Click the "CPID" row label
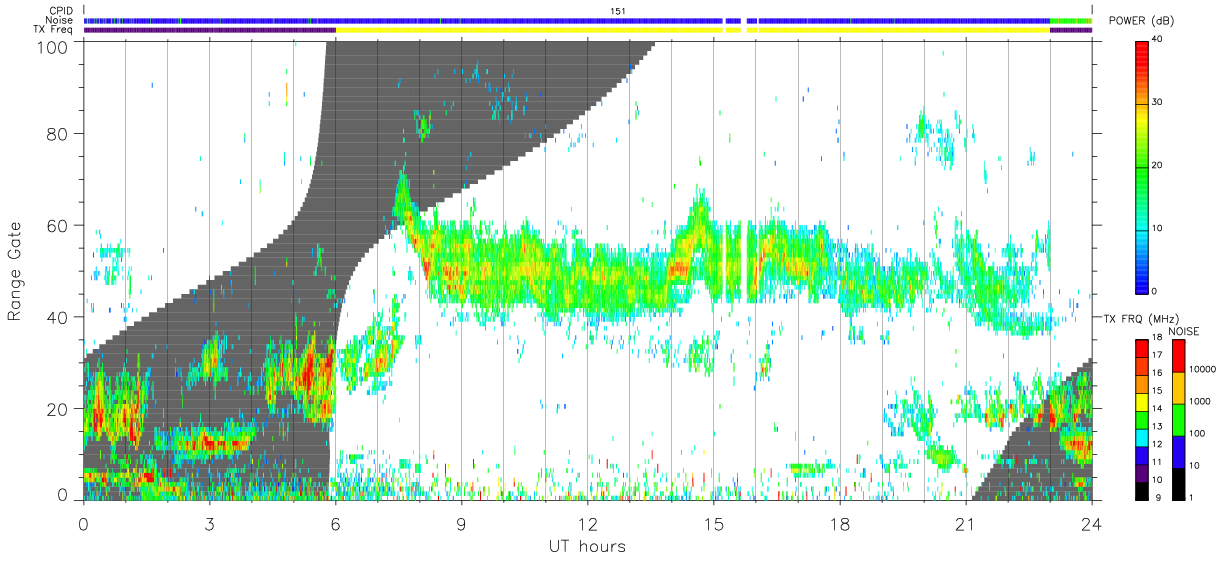Screen dimensions: 1228x567 pos(60,11)
